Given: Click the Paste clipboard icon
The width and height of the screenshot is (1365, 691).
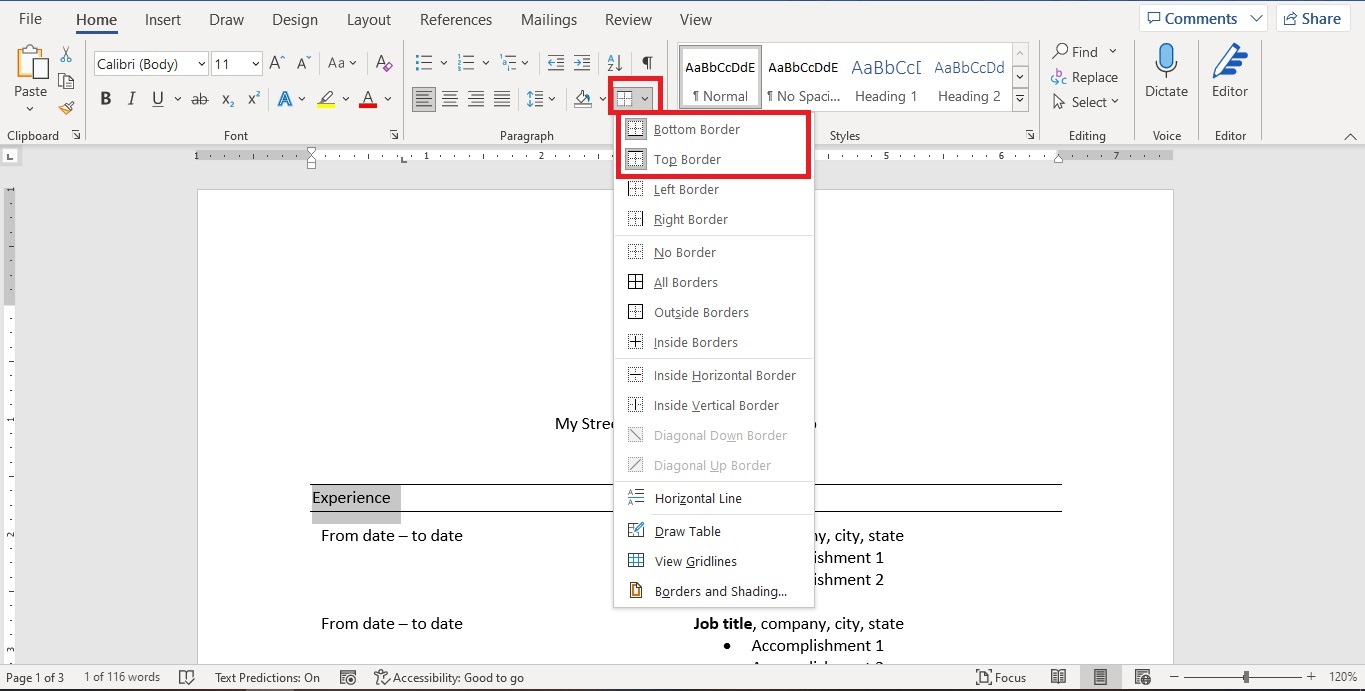Looking at the screenshot, I should tap(30, 63).
